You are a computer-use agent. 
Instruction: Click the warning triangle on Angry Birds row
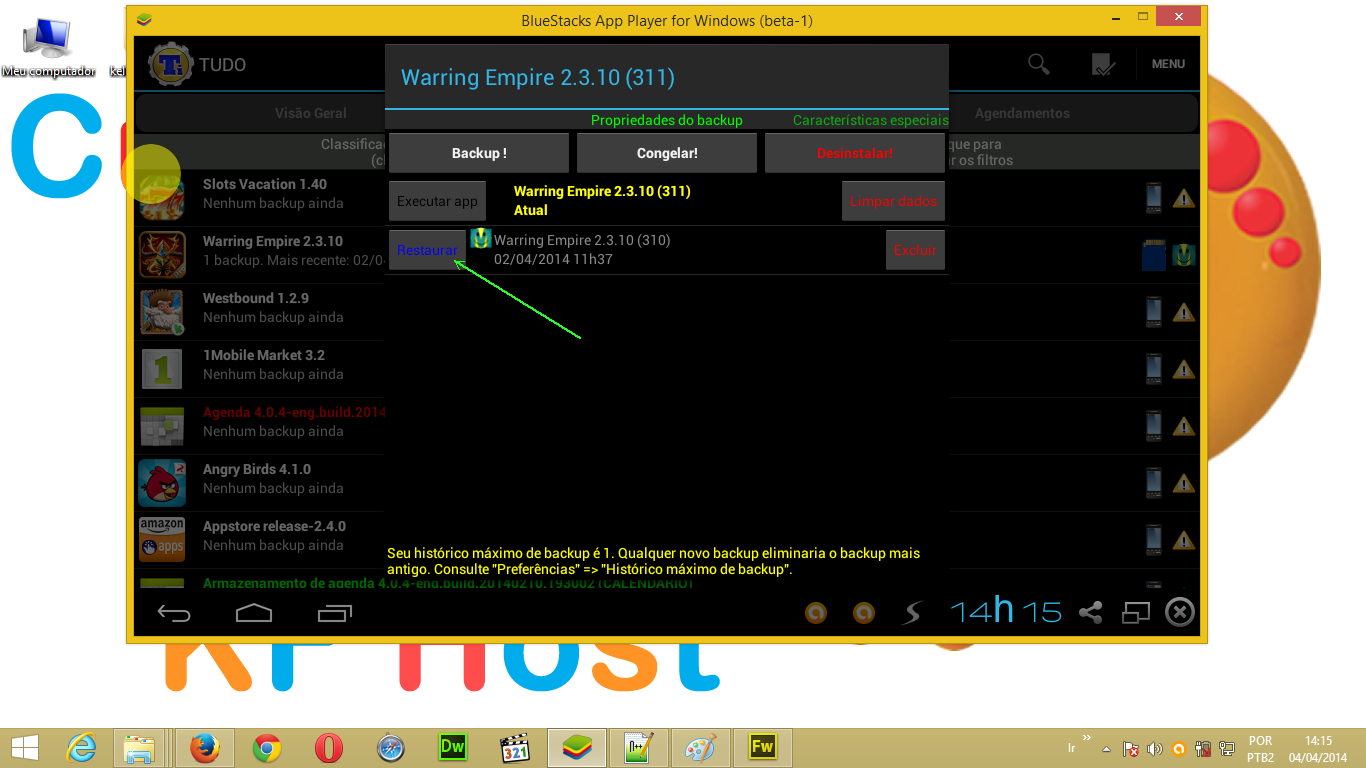tap(1184, 483)
